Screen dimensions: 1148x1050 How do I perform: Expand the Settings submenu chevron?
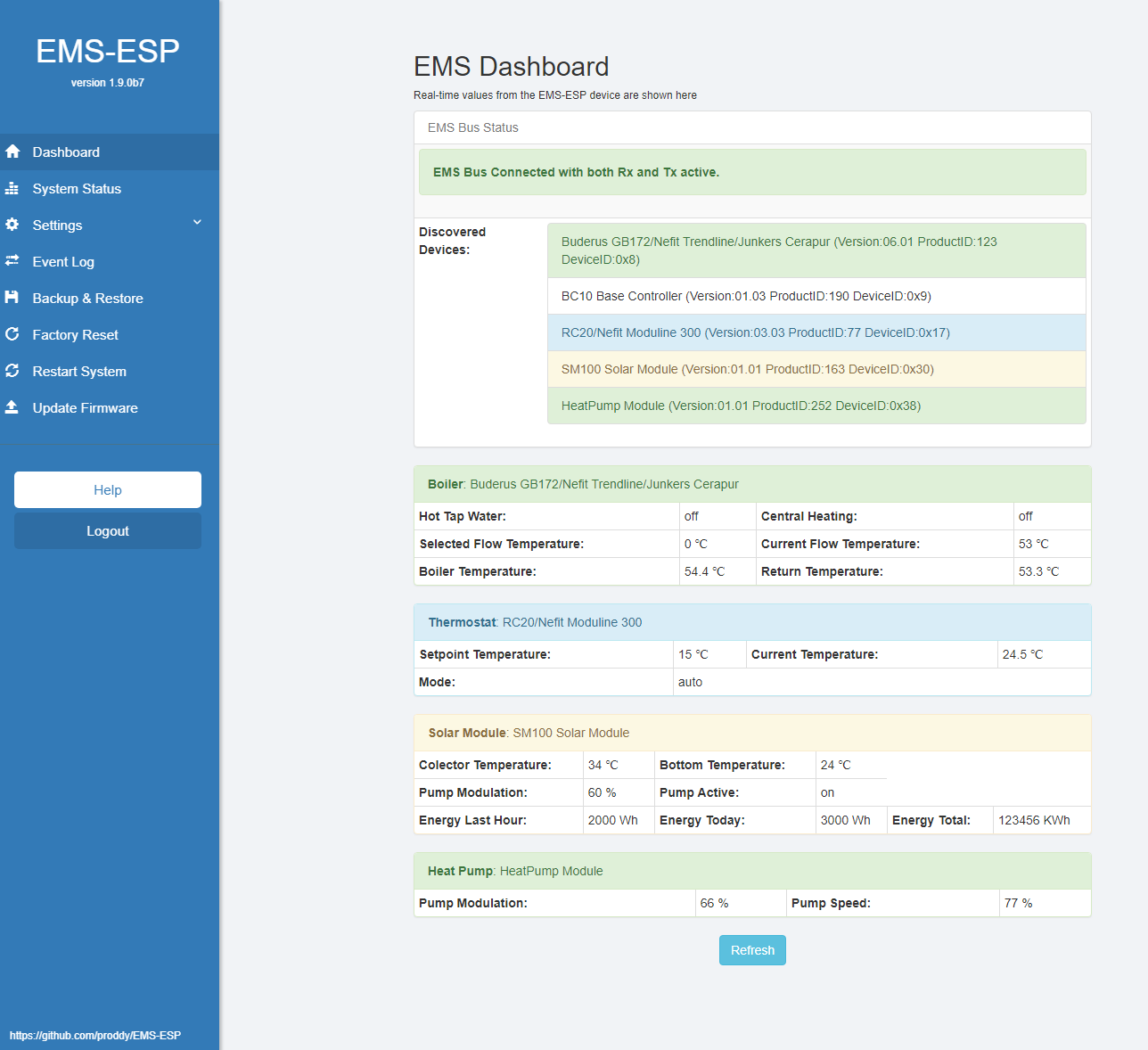tap(197, 223)
